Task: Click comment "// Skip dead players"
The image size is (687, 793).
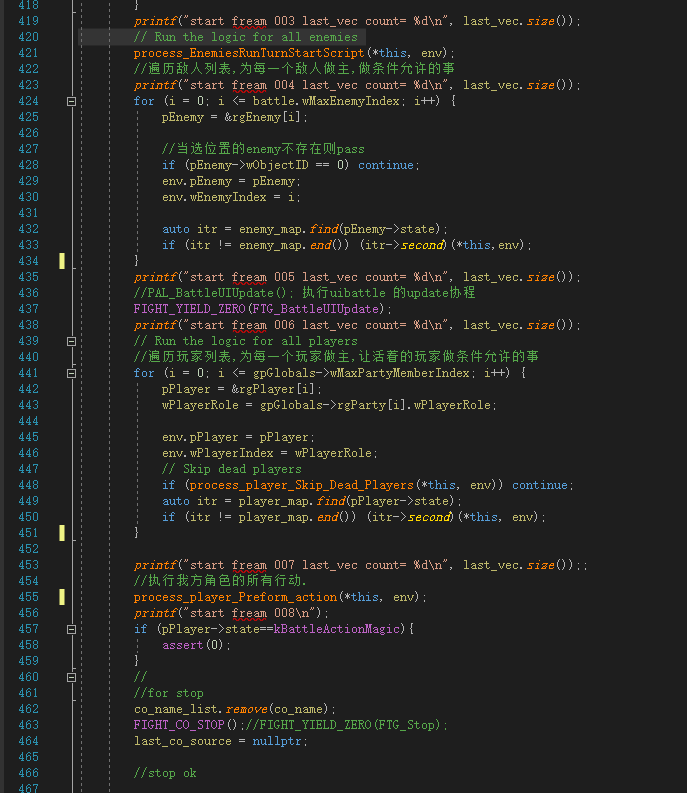Action: coord(232,469)
